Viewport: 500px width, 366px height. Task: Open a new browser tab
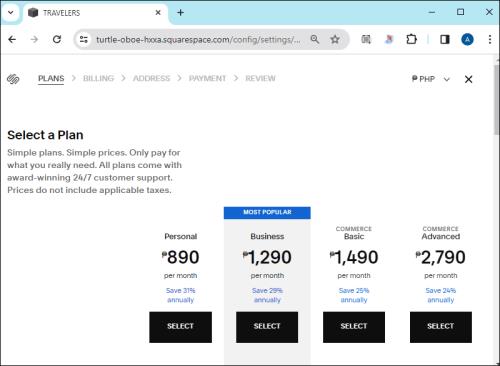pyautogui.click(x=180, y=13)
